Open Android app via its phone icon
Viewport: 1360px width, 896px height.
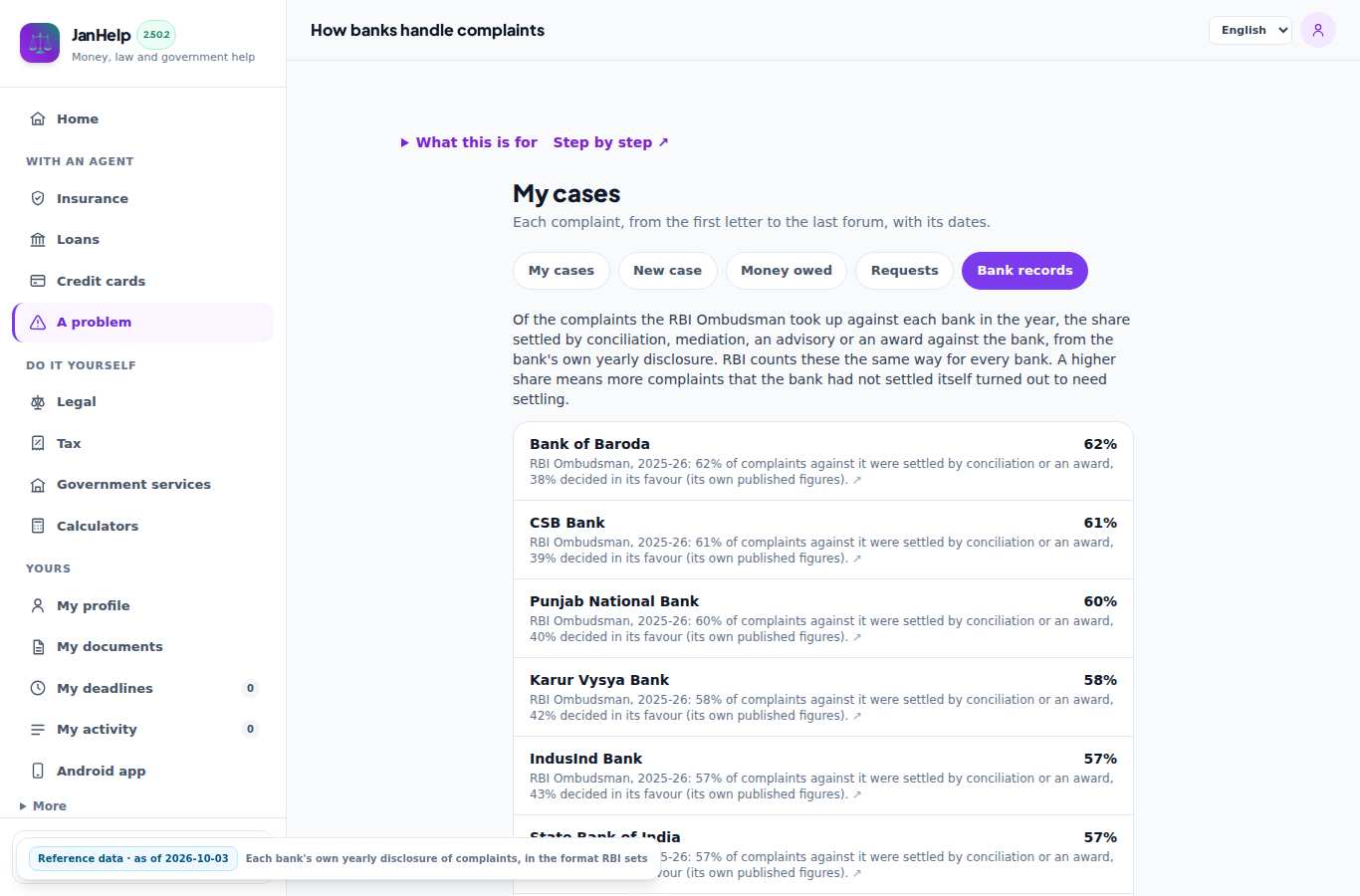38,771
